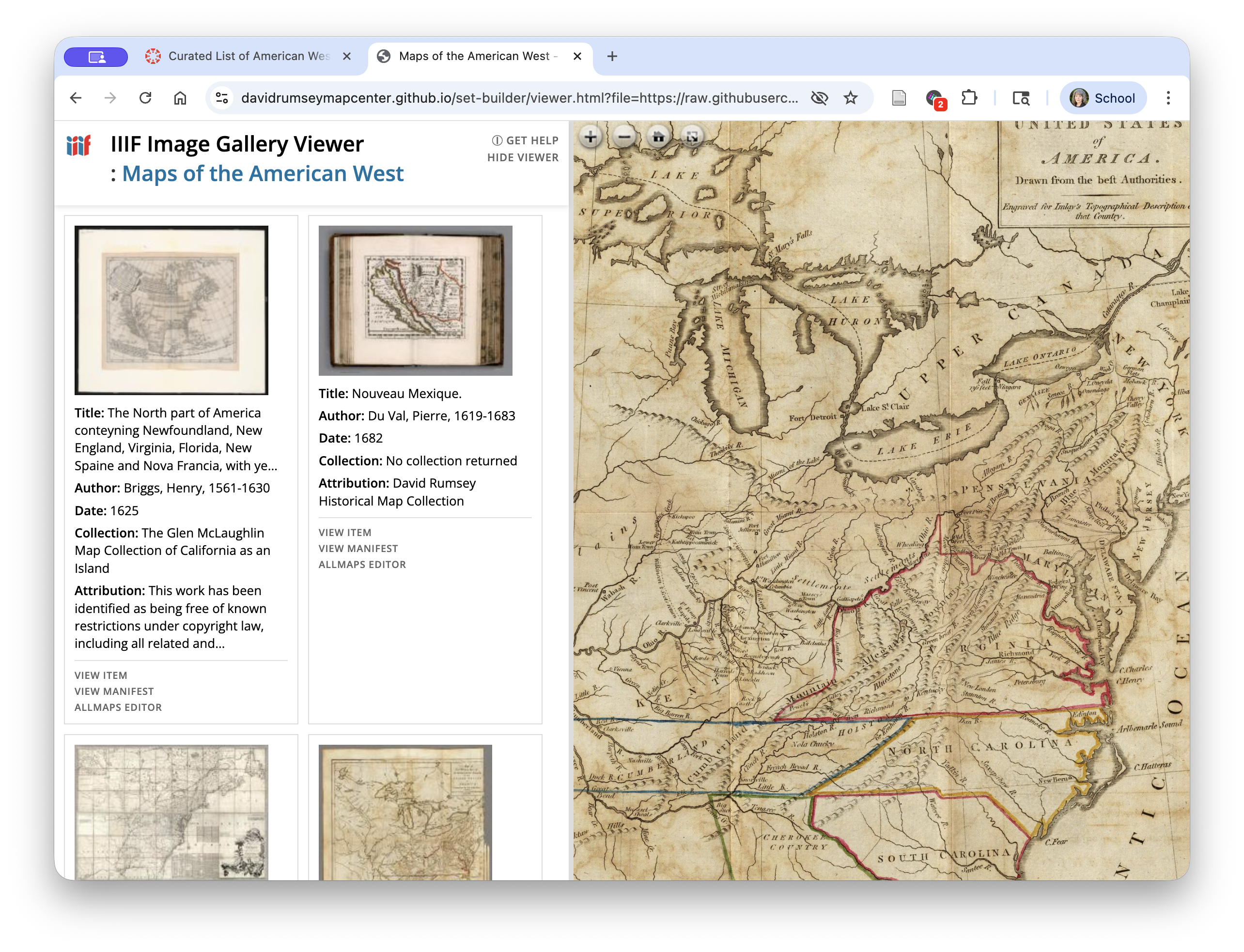Reload the current page
This screenshot has width=1244, height=952.
point(146,97)
